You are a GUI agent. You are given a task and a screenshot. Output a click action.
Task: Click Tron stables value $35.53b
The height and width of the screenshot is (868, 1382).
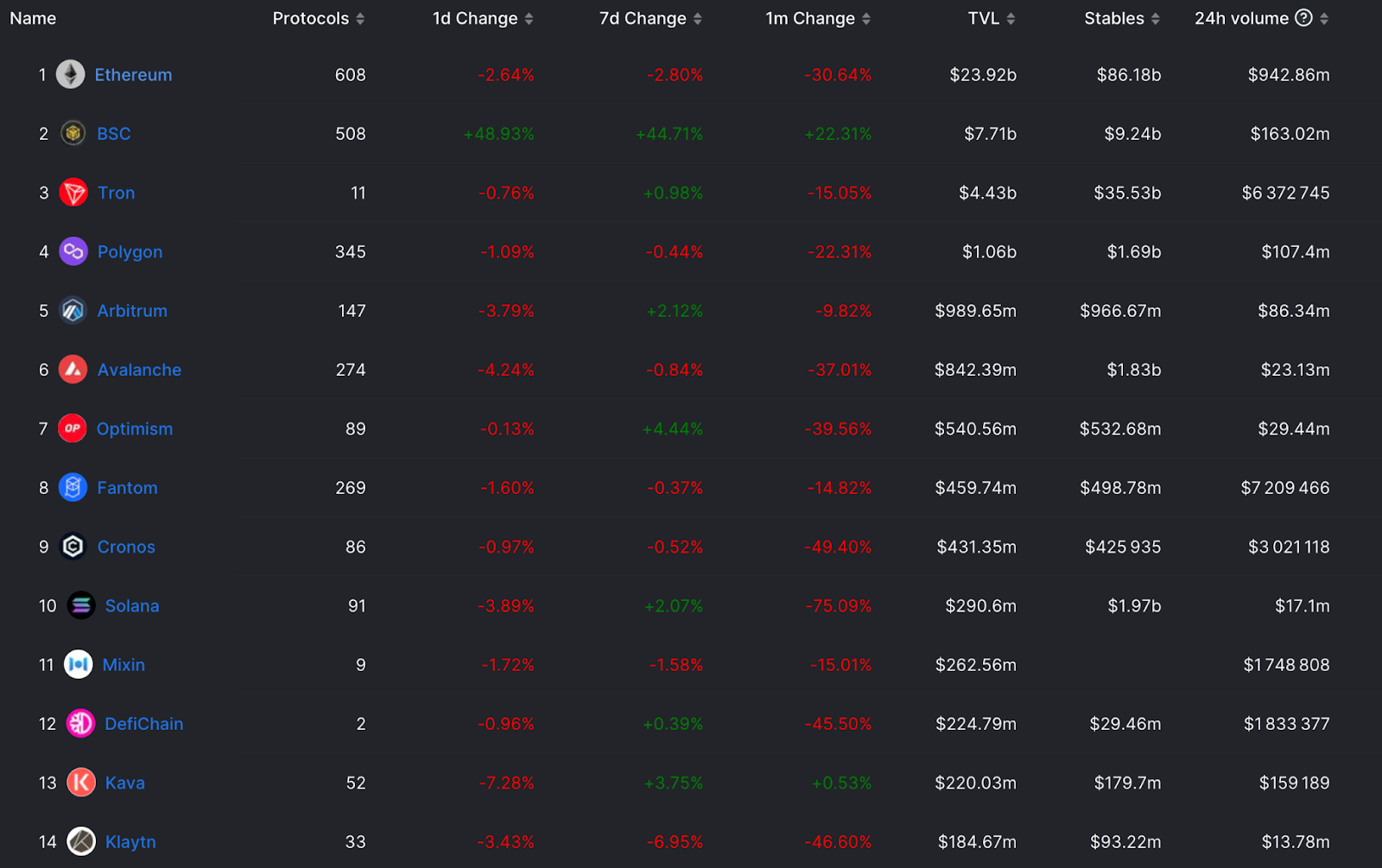point(1127,193)
